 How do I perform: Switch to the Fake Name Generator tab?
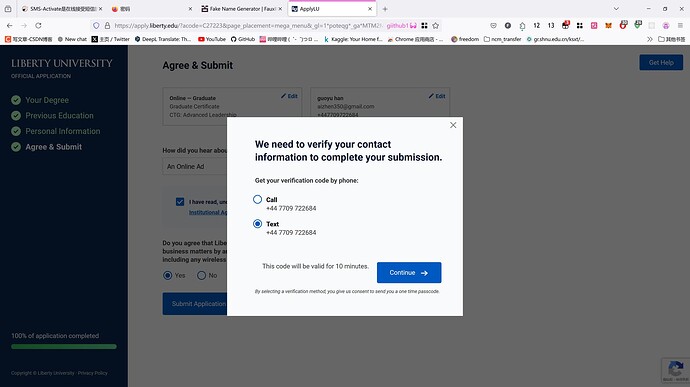click(242, 9)
